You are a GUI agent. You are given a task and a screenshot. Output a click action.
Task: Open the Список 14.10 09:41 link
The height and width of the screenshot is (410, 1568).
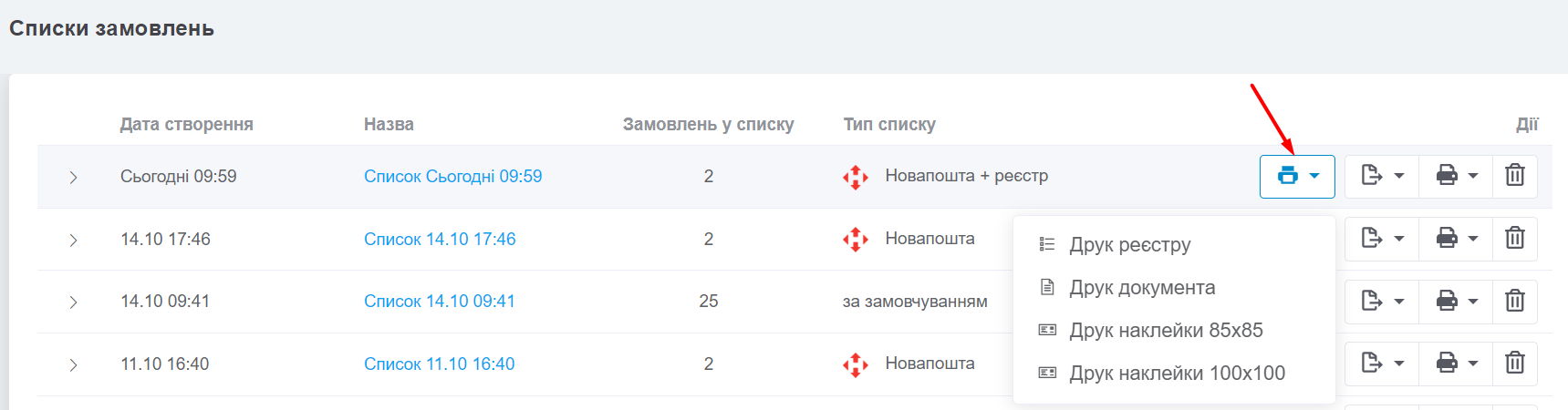click(440, 301)
